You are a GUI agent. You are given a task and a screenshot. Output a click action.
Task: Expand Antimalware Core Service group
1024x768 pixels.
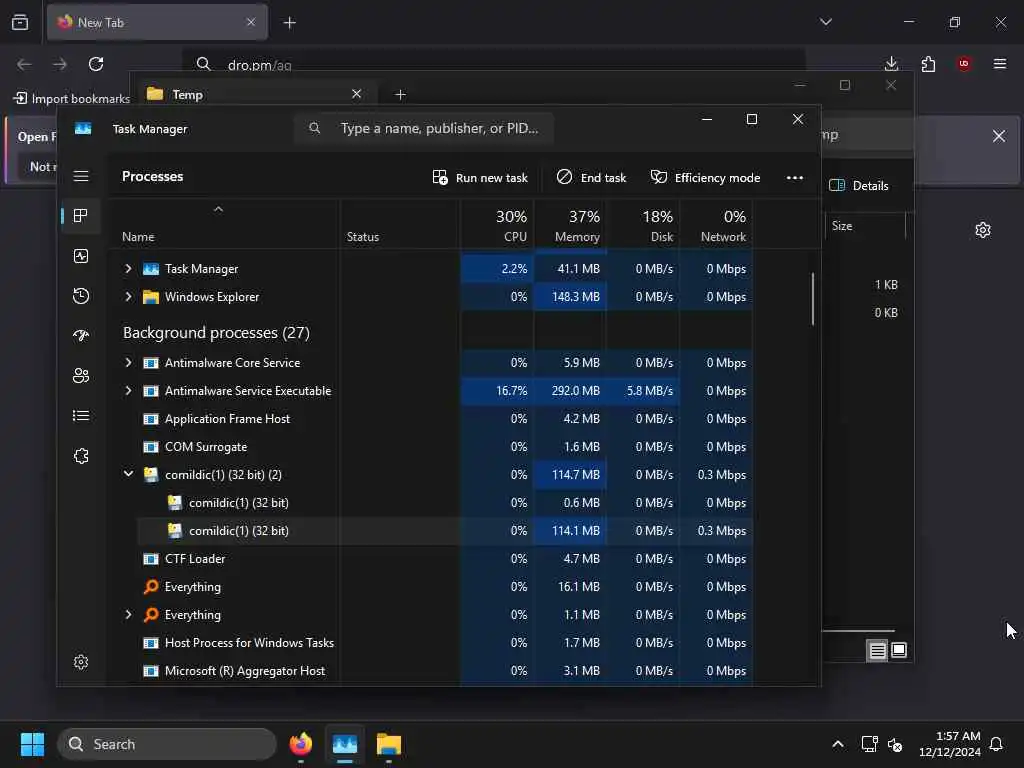point(129,362)
